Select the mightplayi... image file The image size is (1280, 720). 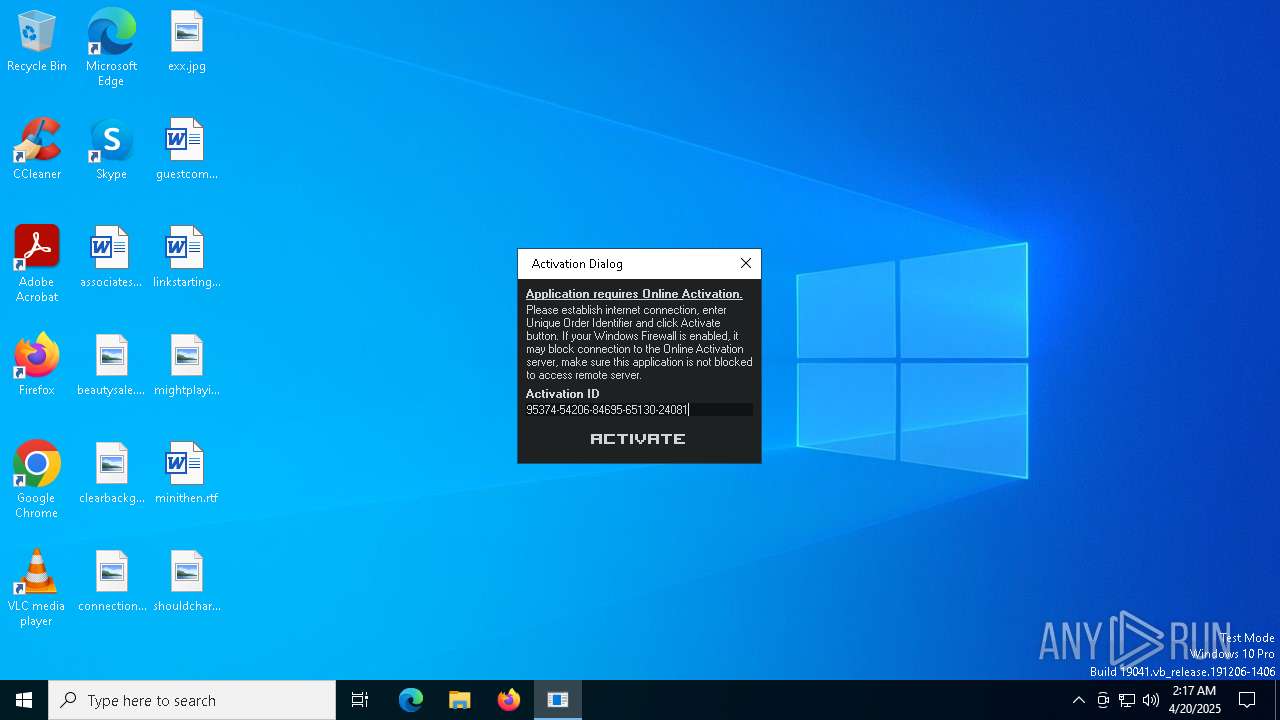click(x=187, y=366)
